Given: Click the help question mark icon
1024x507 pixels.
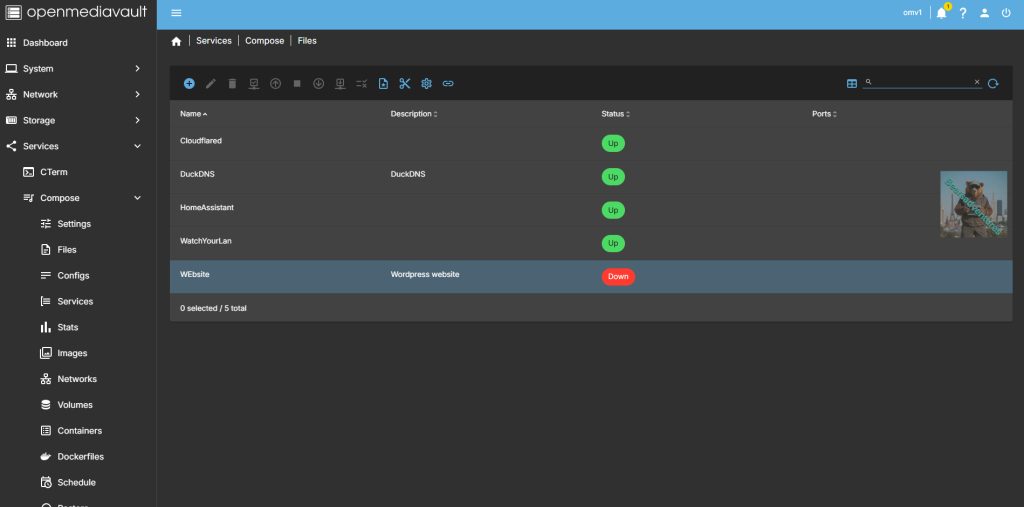Looking at the screenshot, I should tap(963, 13).
